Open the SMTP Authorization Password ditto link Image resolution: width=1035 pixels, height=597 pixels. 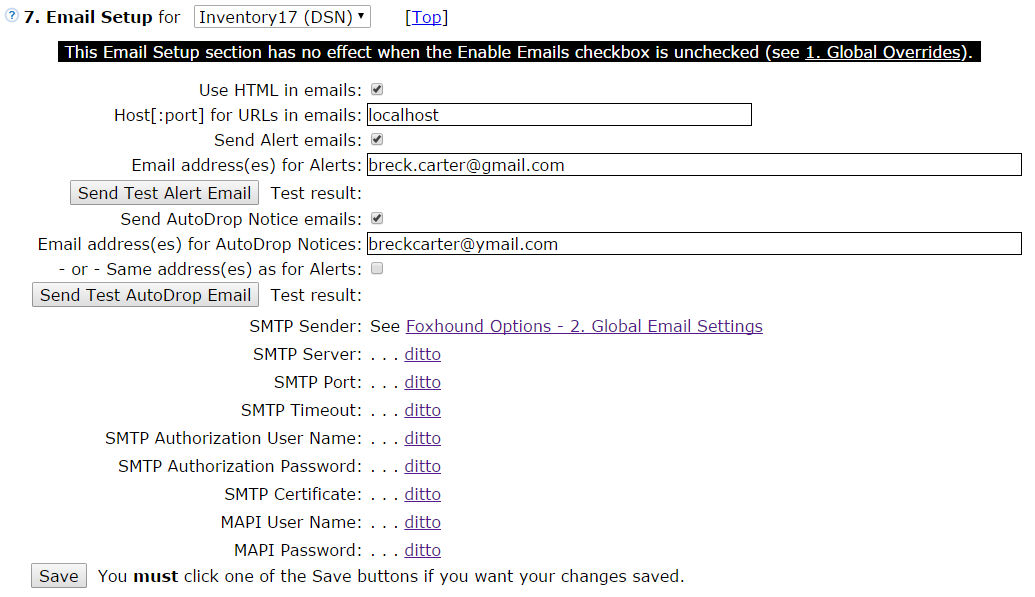point(422,466)
